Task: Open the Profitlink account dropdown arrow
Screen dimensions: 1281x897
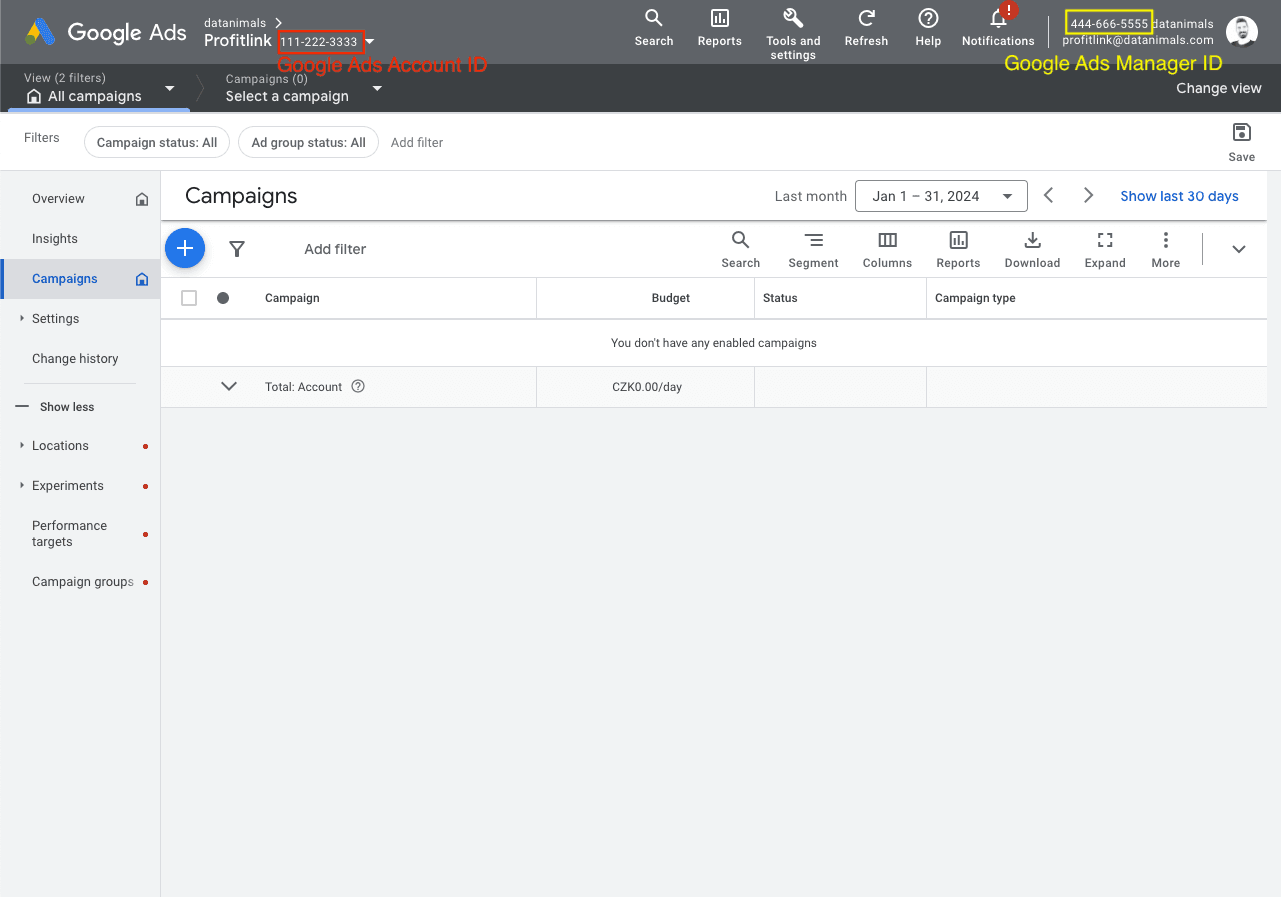Action: click(x=370, y=42)
